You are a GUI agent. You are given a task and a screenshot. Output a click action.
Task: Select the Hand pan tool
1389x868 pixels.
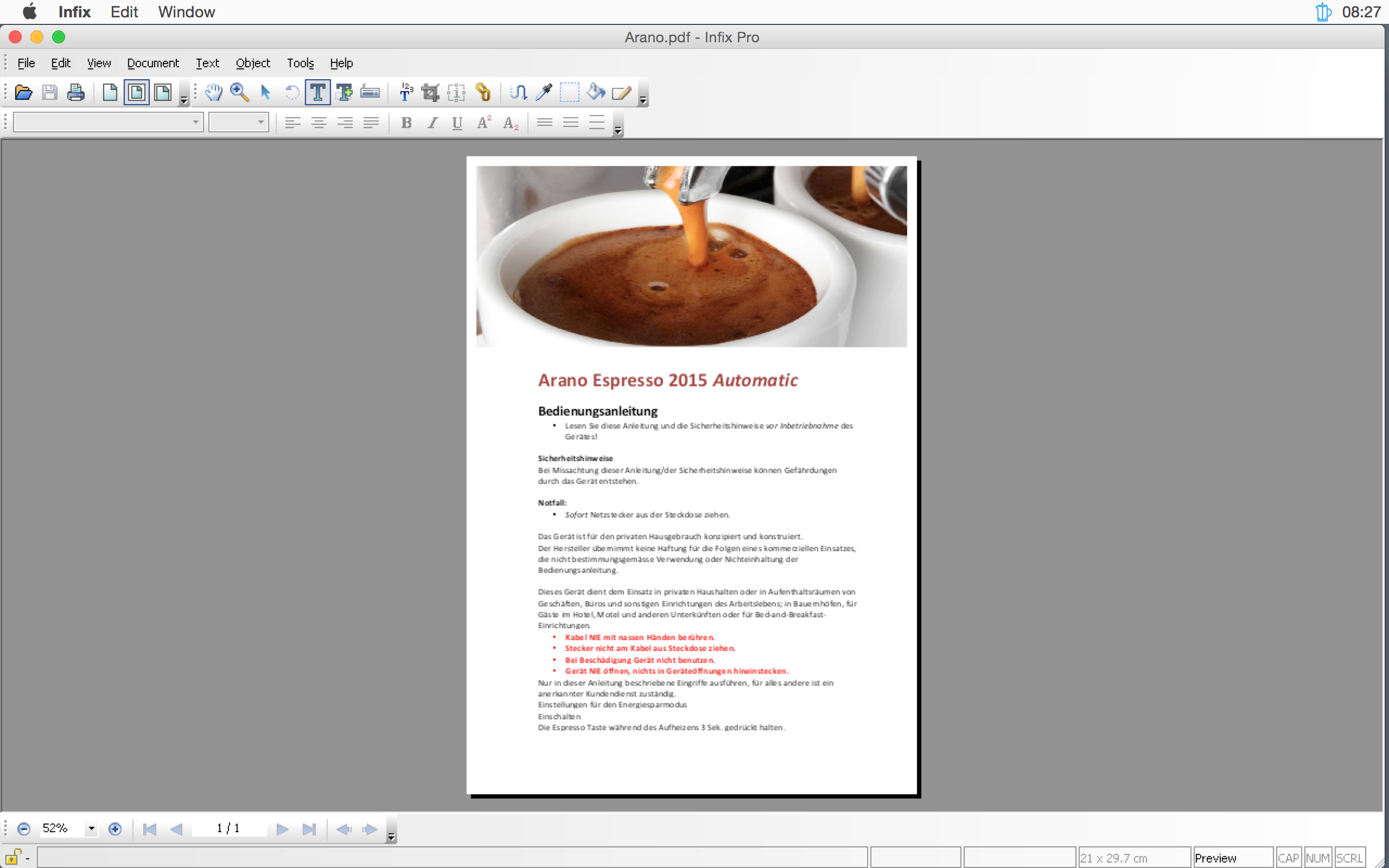coord(214,92)
